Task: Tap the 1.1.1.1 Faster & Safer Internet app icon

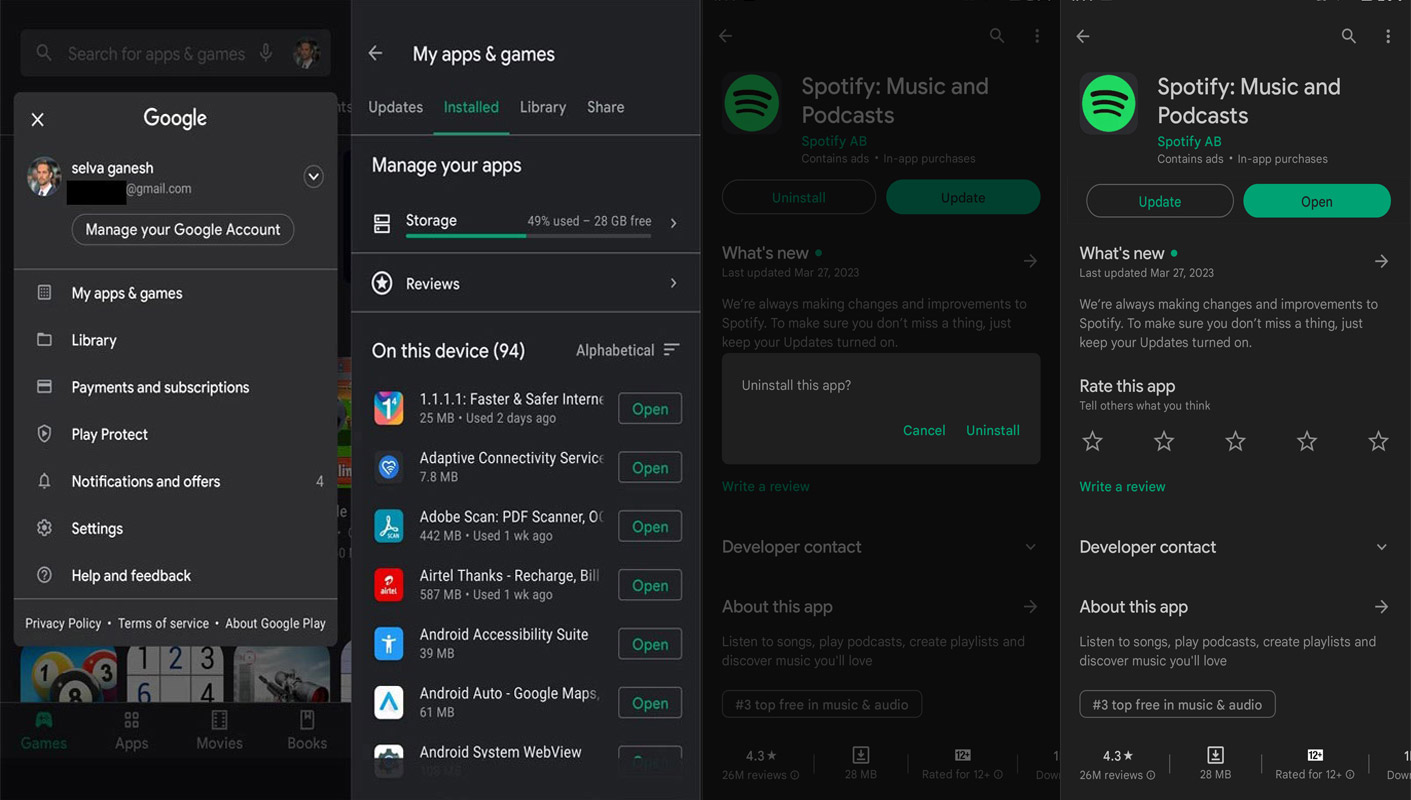Action: click(388, 408)
